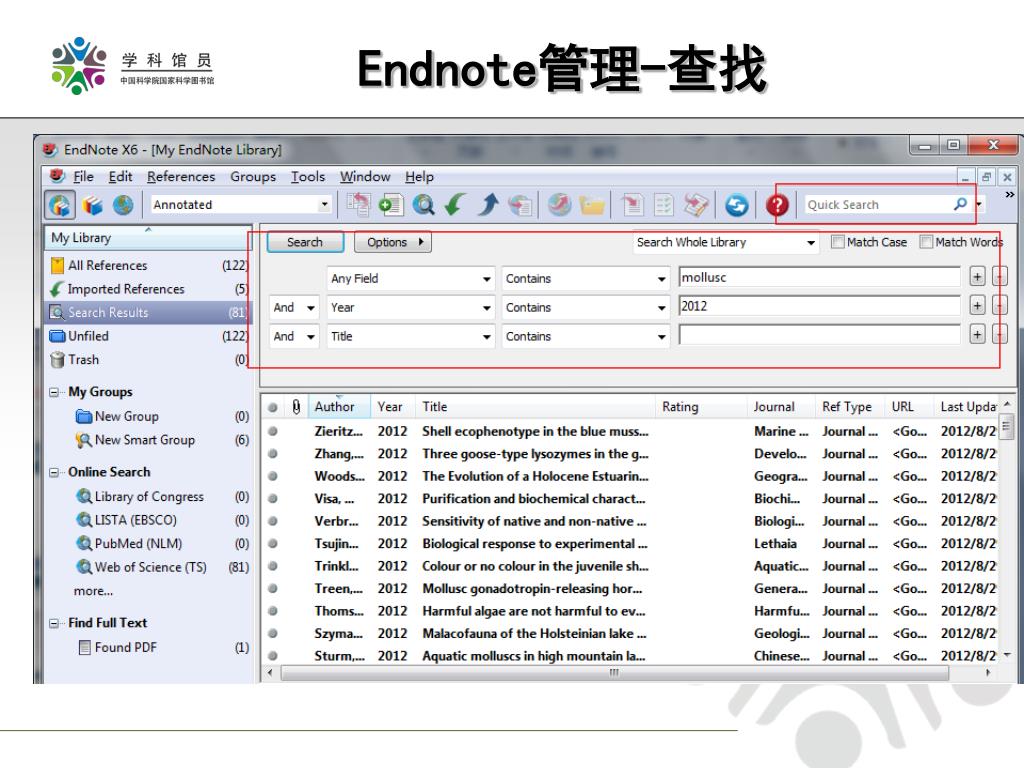Screen dimensions: 1024x768
Task: Toggle read status of Verbr reference
Action: pyautogui.click(x=273, y=521)
